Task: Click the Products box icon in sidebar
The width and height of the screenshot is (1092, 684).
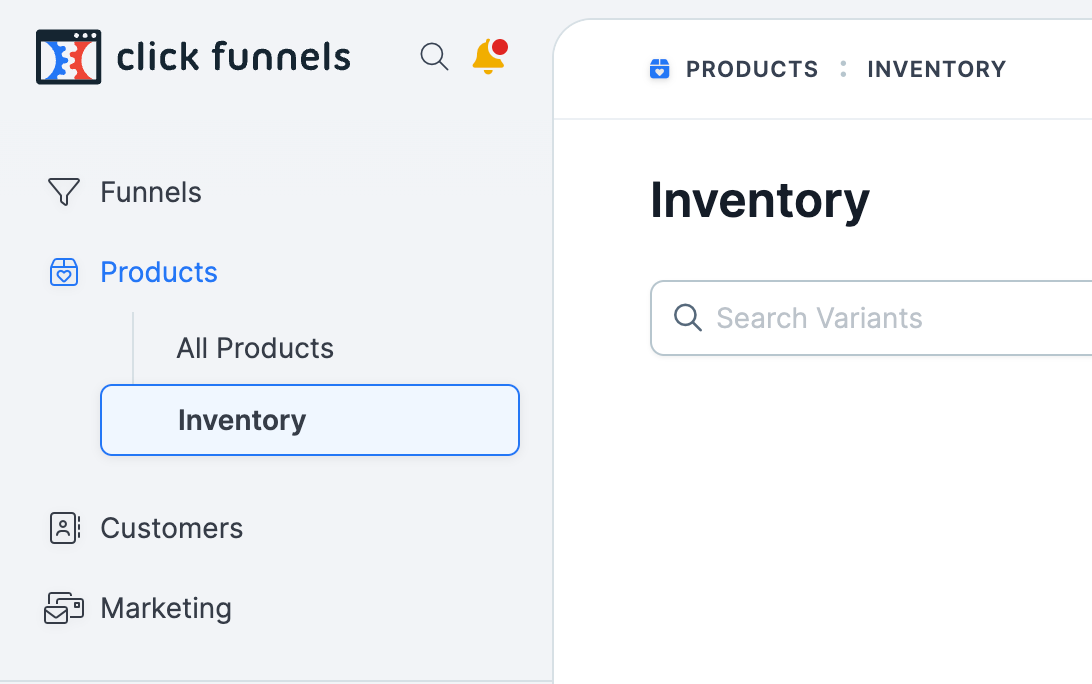Action: 63,272
